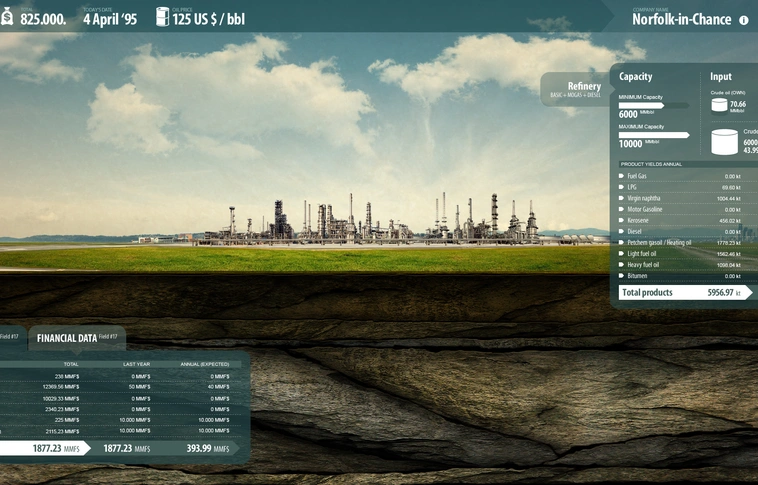Click the Norfolk-in-Chance company name
This screenshot has width=758, height=485.
pos(682,19)
